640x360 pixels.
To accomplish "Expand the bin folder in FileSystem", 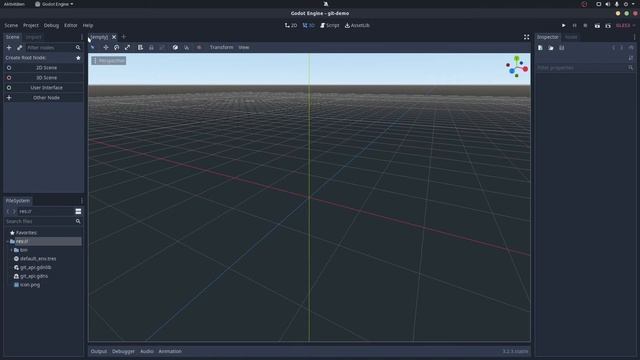I will coord(11,250).
